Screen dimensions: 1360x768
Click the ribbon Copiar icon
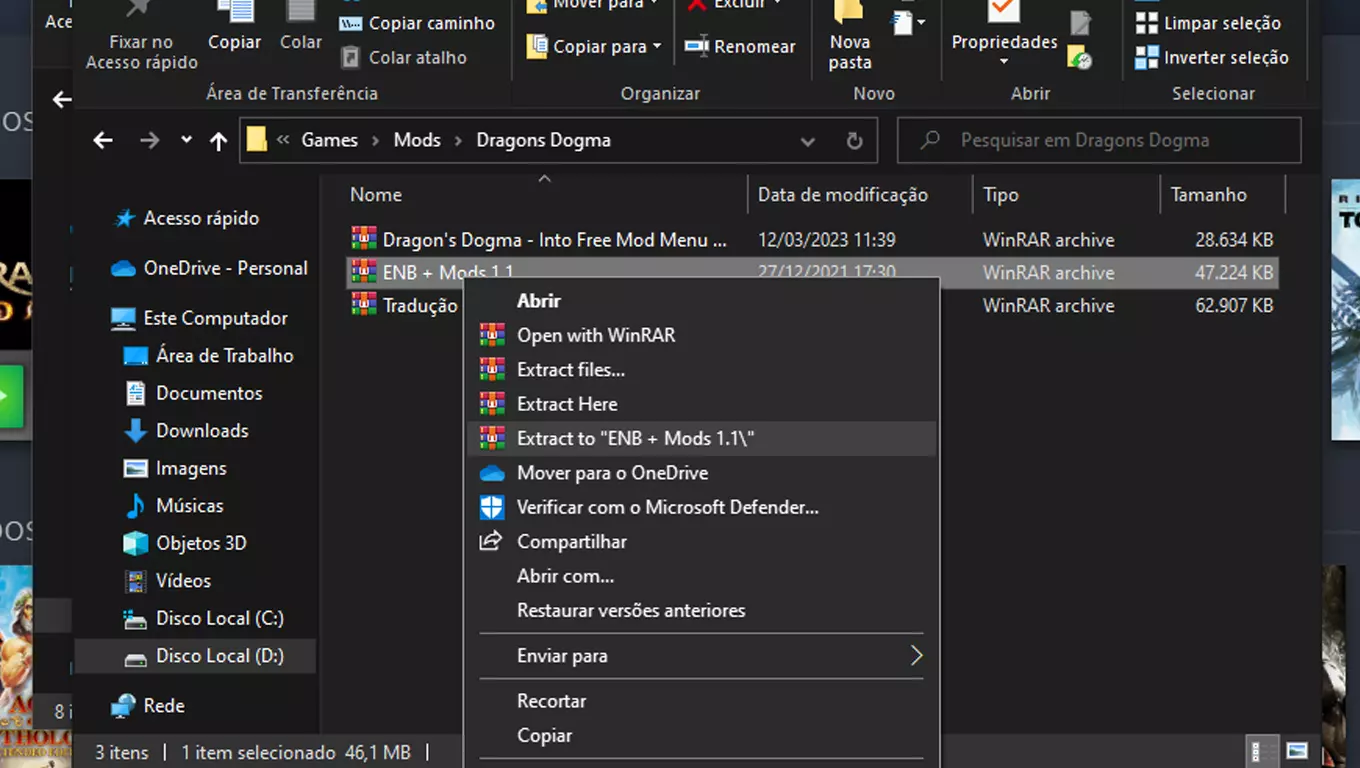[234, 13]
